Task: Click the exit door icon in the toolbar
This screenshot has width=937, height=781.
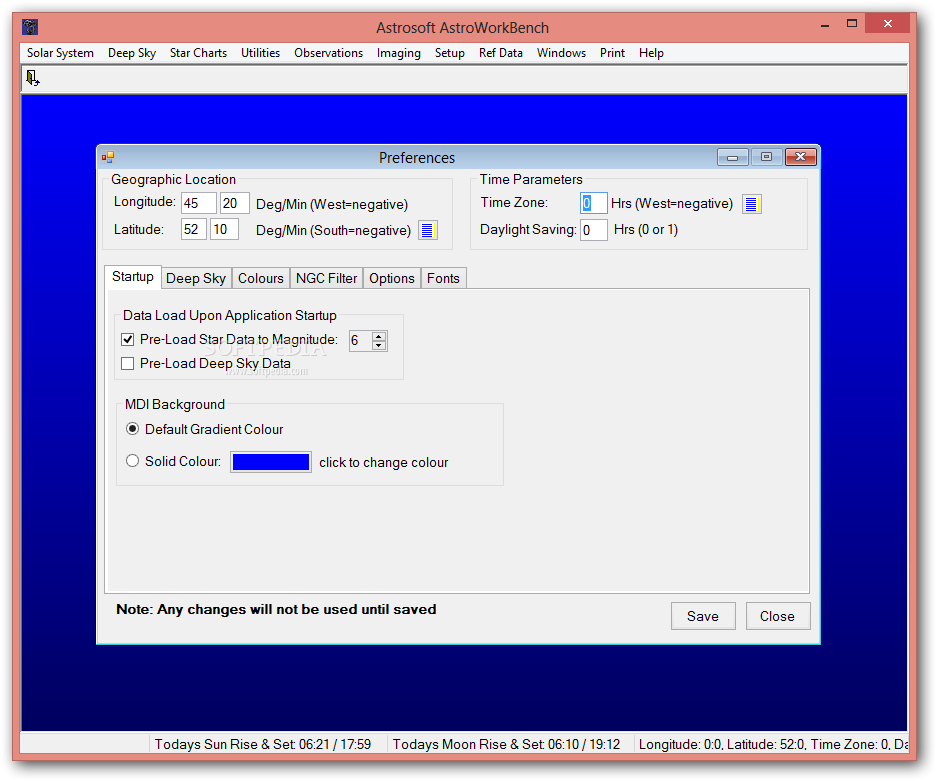Action: click(x=32, y=78)
